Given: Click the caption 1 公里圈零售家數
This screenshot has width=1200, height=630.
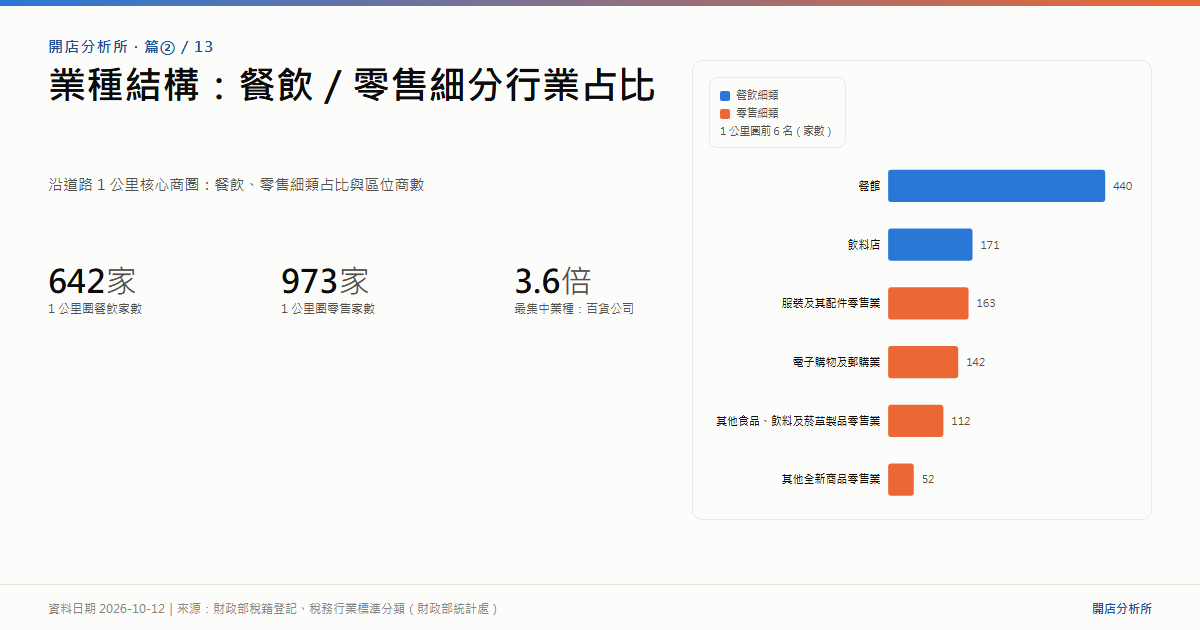Looking at the screenshot, I should coord(328,309).
